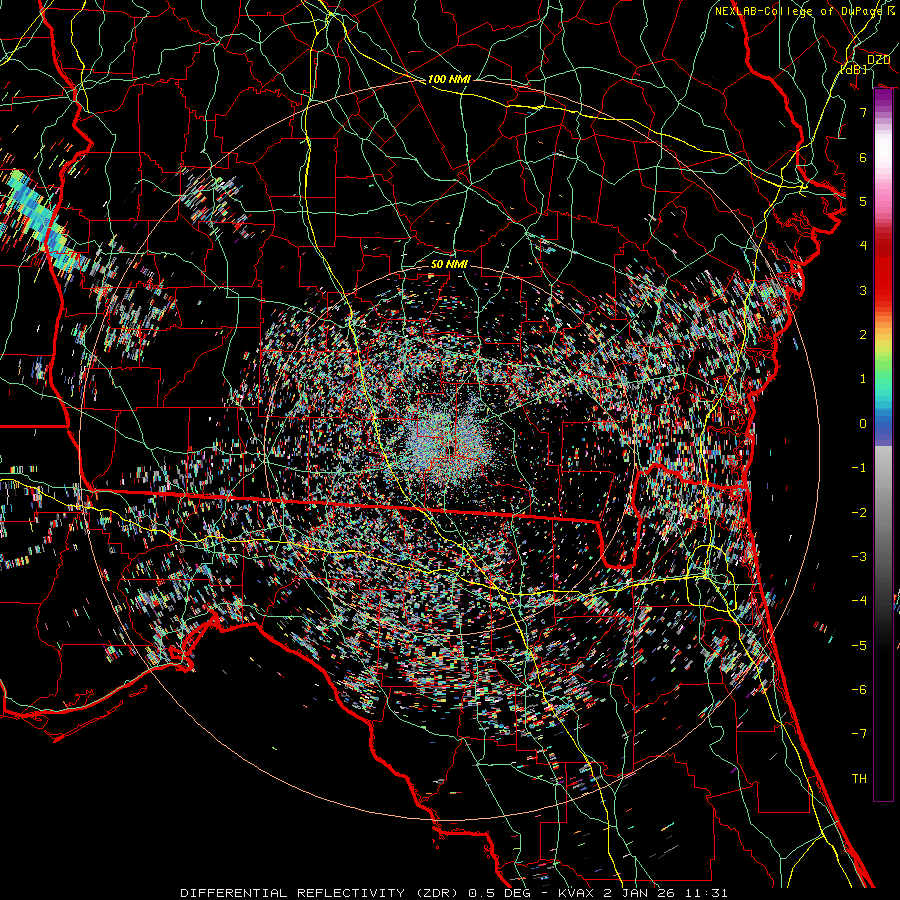This screenshot has height=900, width=900.
Task: Click the DZD product label
Action: (x=878, y=60)
